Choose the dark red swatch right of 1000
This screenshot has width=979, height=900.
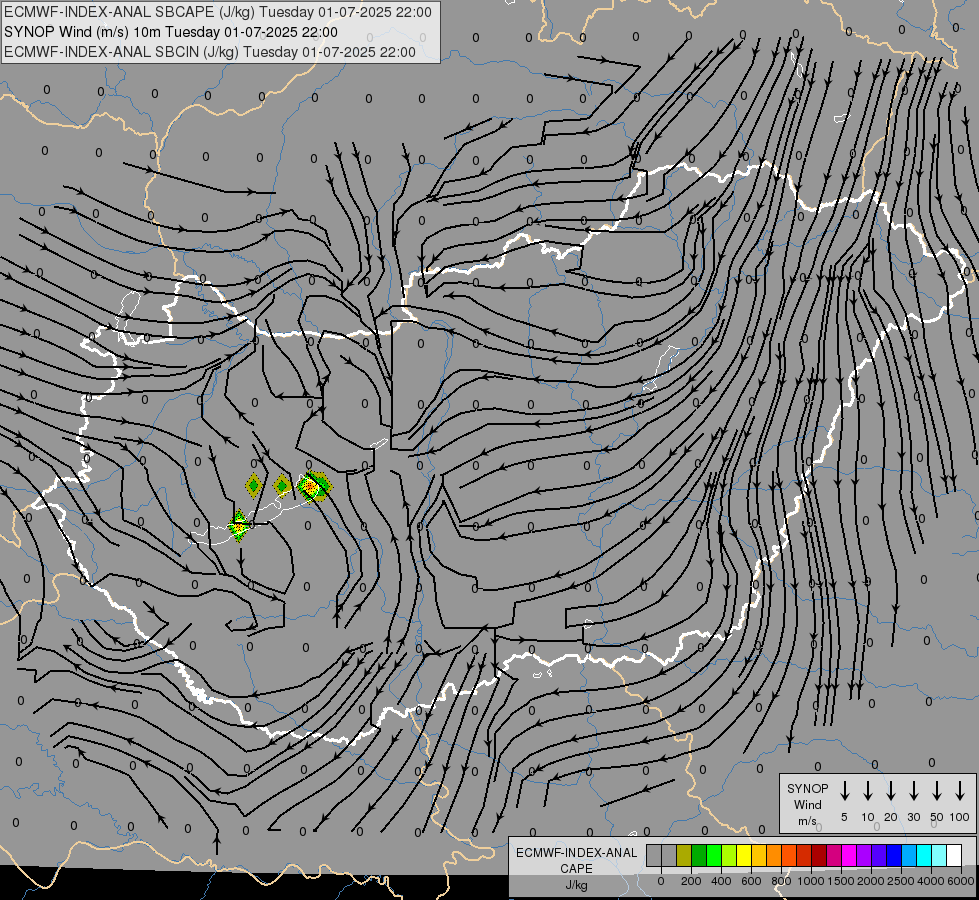tap(819, 856)
